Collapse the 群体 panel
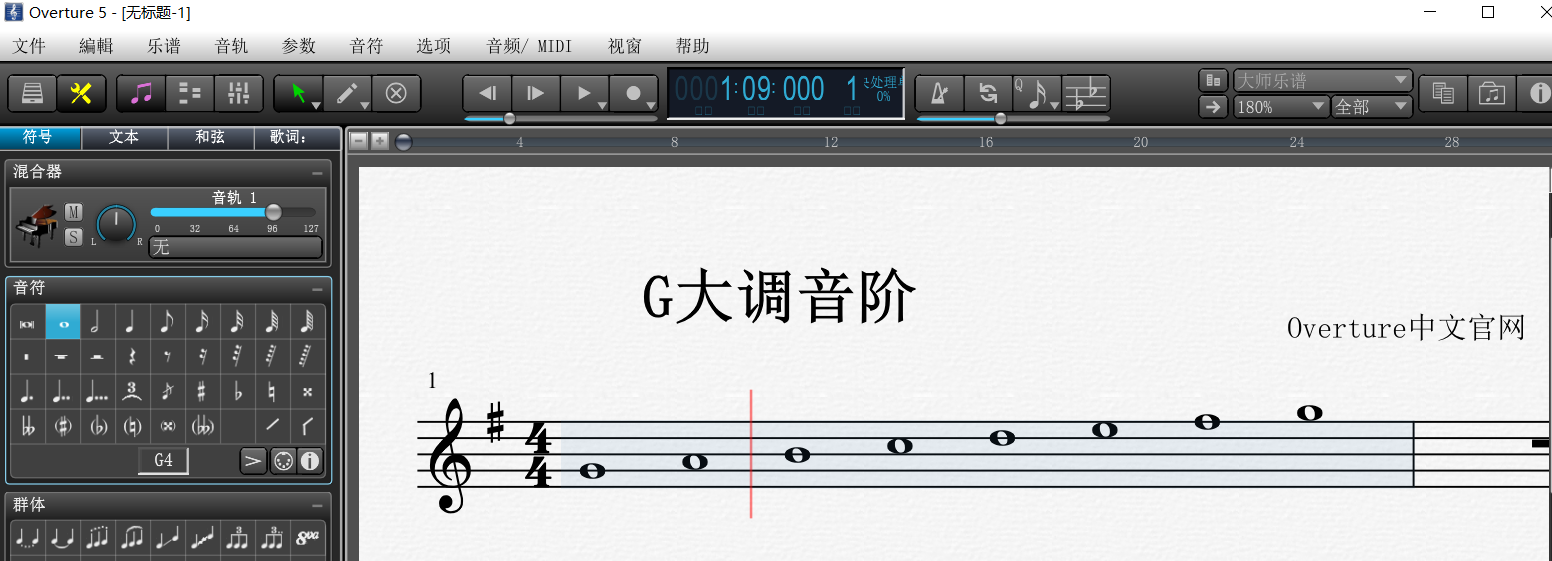Screen dimensions: 1552x561 point(317,506)
